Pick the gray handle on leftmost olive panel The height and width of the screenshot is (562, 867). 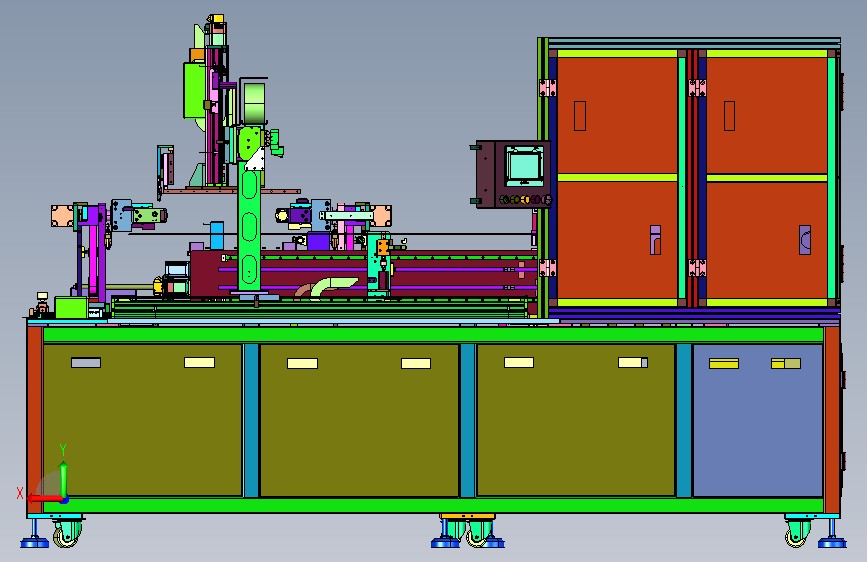click(x=86, y=363)
